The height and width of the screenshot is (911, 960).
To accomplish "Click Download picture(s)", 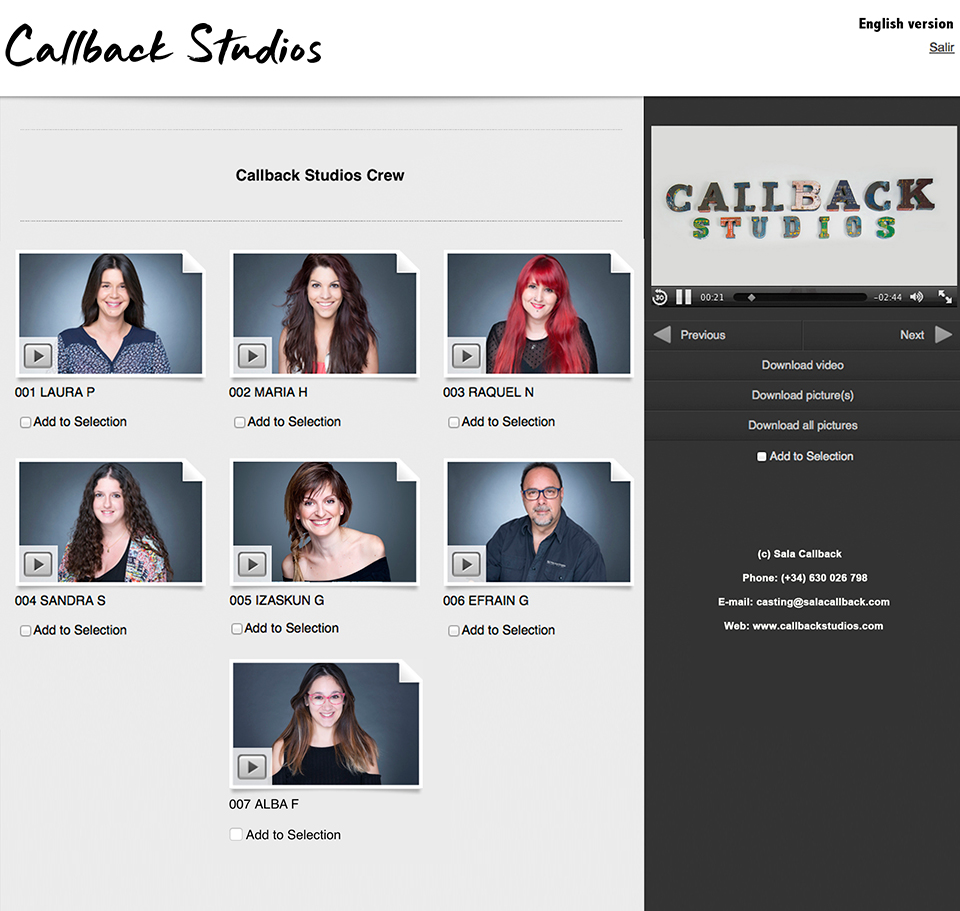I will tap(802, 395).
